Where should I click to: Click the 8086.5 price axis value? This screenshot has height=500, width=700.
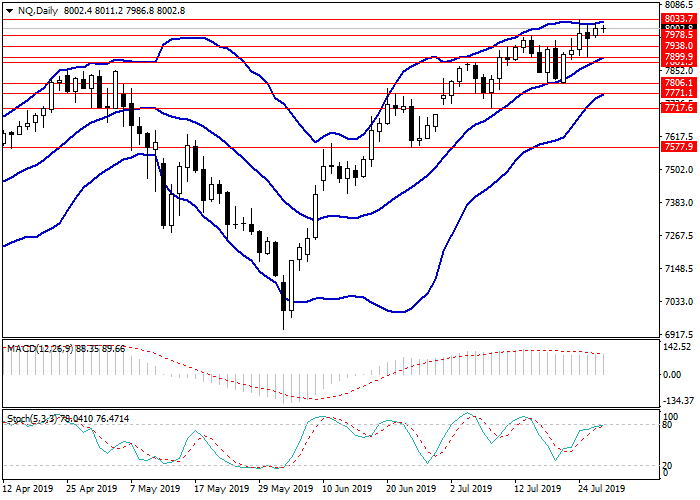click(679, 5)
